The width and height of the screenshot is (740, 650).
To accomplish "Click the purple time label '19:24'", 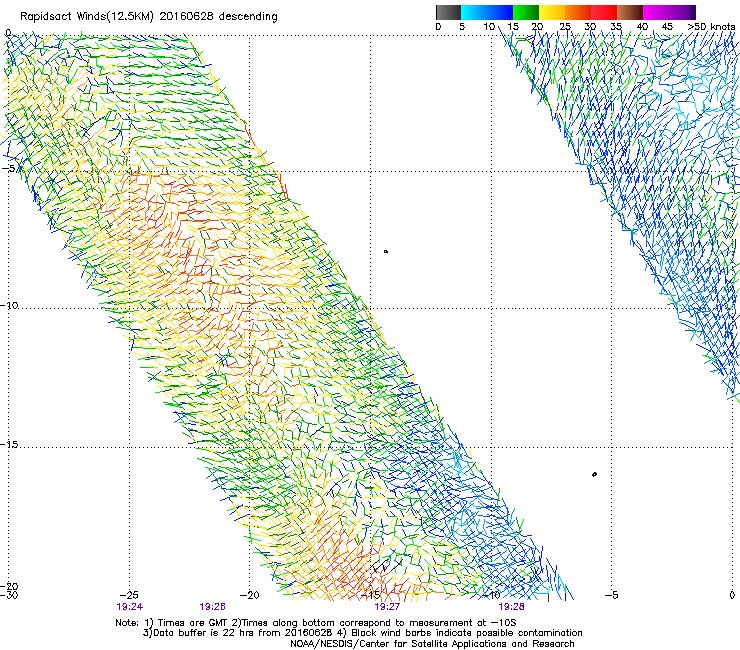I will tap(130, 607).
